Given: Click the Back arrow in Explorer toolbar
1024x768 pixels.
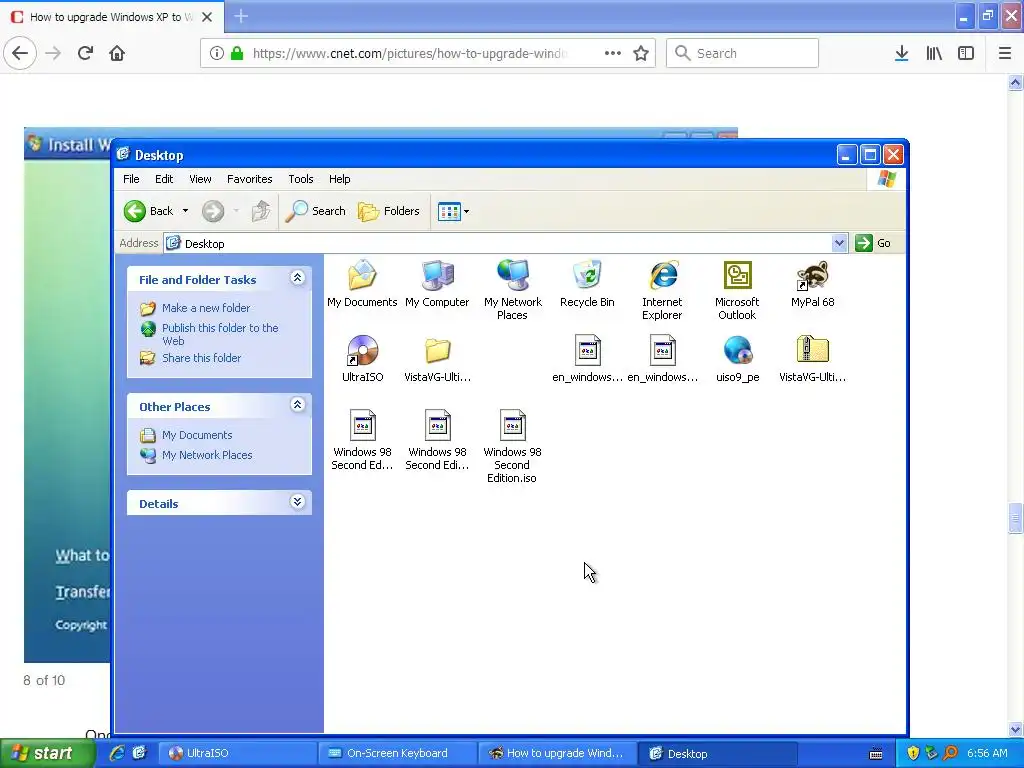Looking at the screenshot, I should pyautogui.click(x=149, y=211).
